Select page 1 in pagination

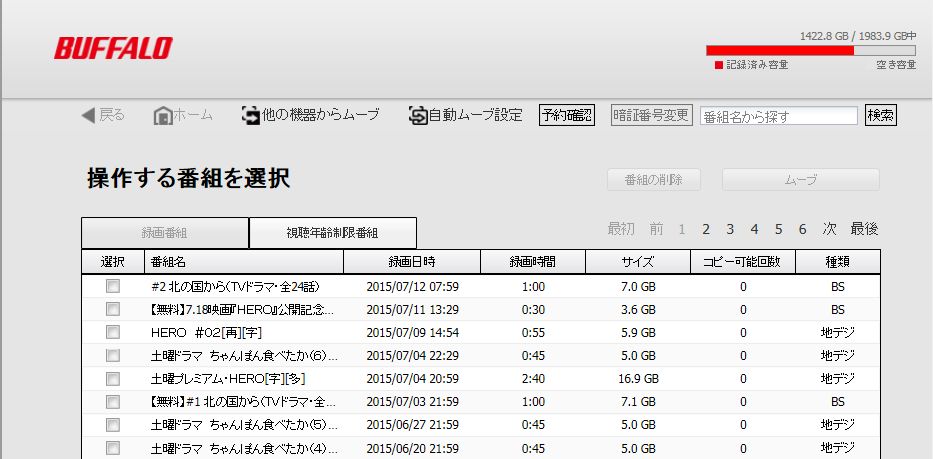tap(682, 229)
